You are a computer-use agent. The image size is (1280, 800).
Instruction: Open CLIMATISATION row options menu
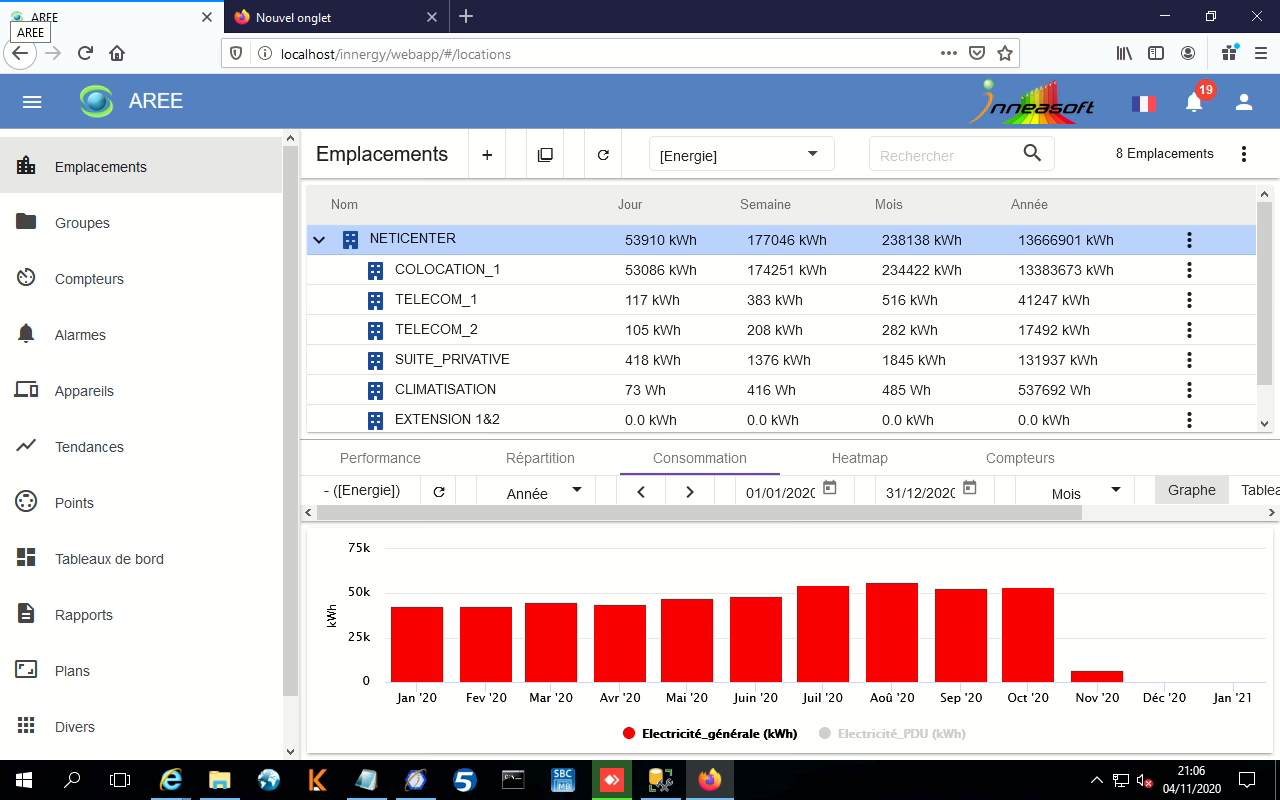[1189, 390]
